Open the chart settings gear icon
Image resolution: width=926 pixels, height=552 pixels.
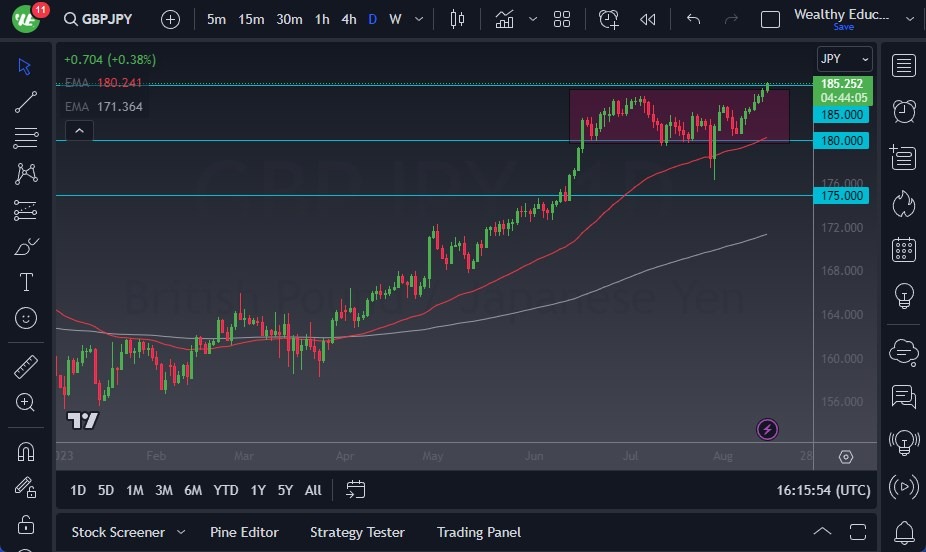846,457
